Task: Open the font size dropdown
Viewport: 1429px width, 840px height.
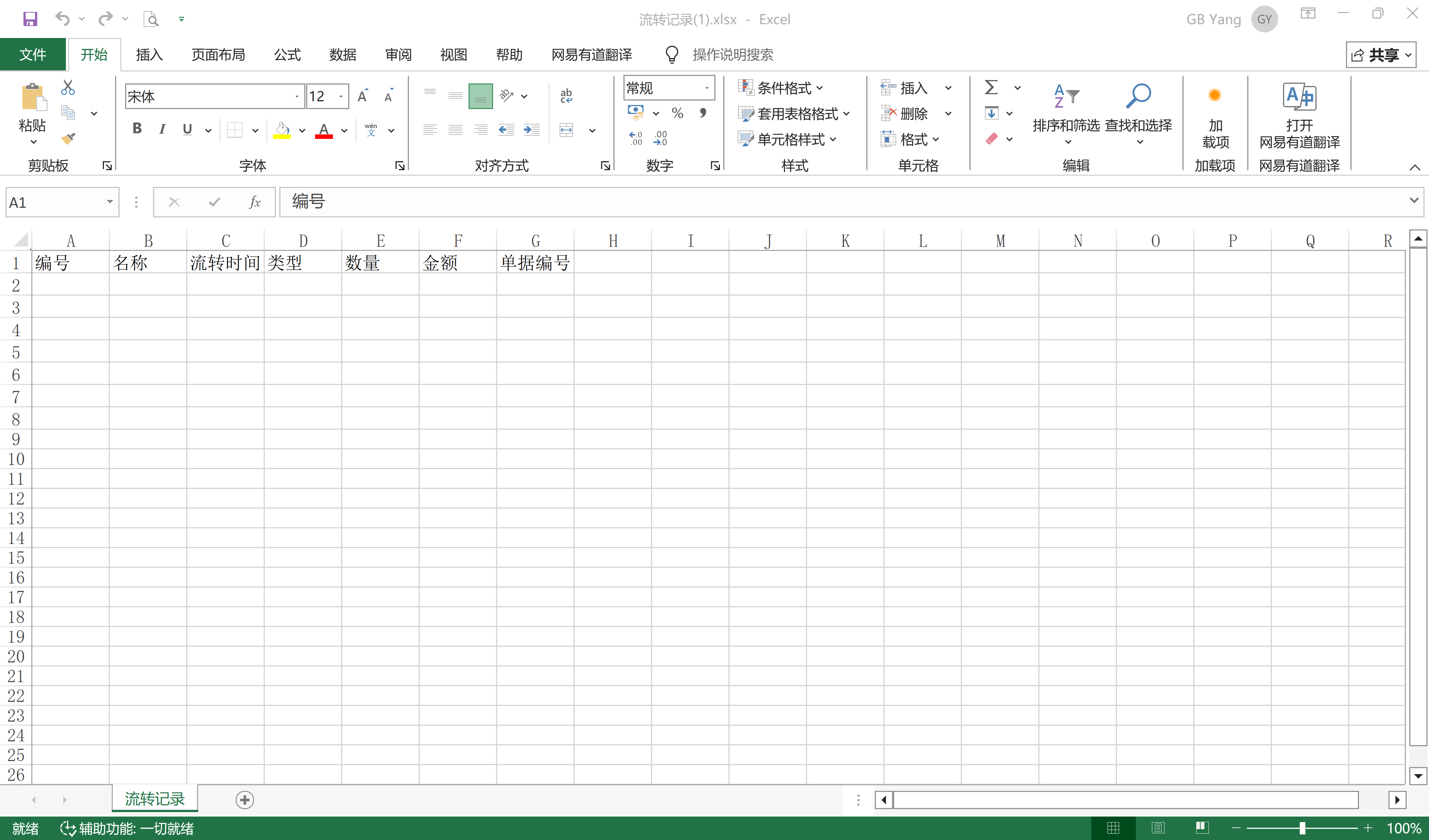Action: tap(340, 96)
